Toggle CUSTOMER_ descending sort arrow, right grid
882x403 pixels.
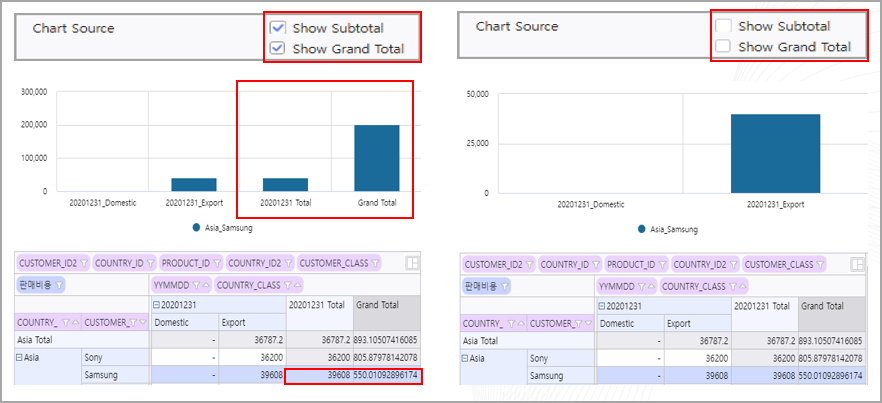point(588,324)
